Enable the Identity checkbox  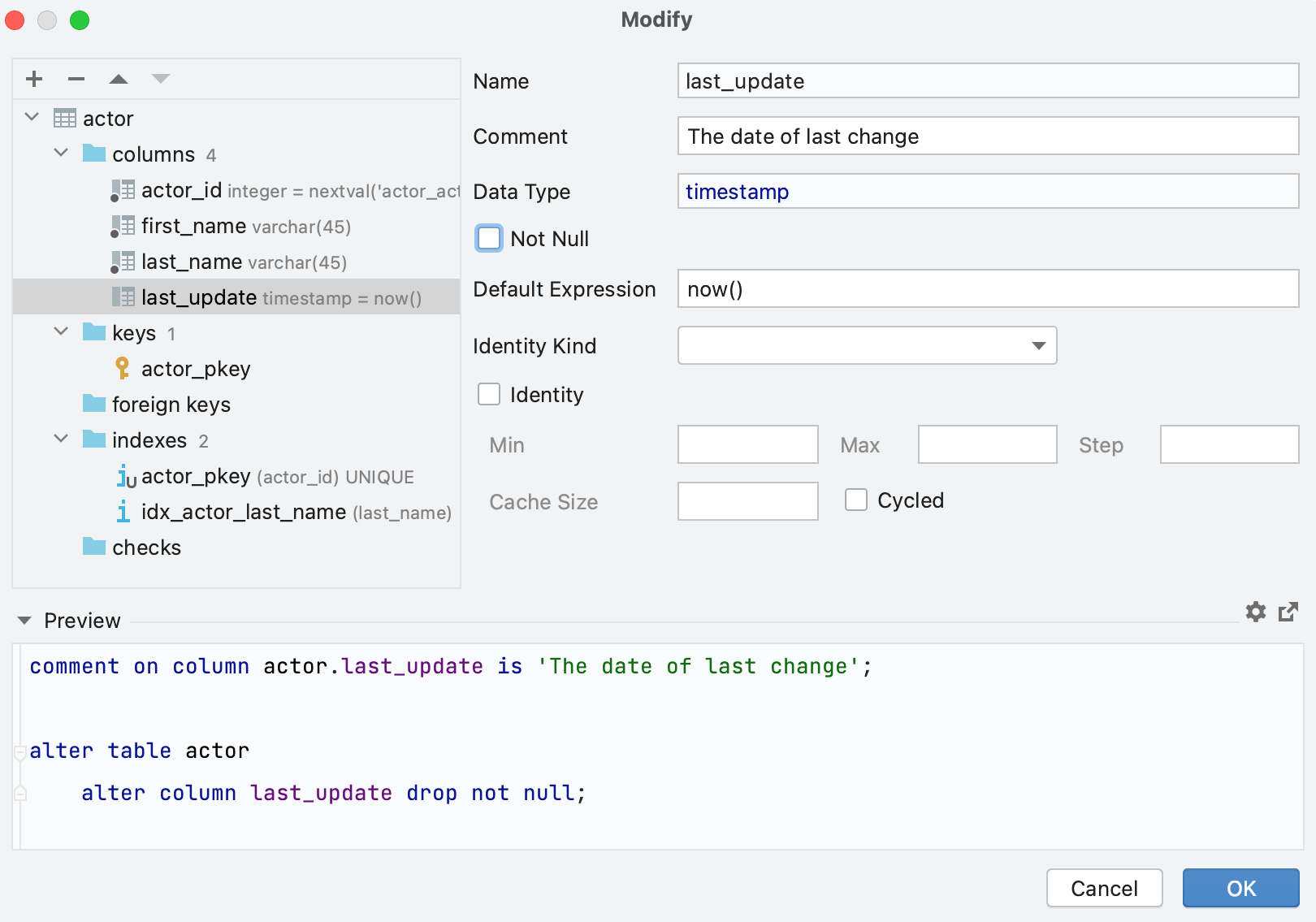click(489, 394)
